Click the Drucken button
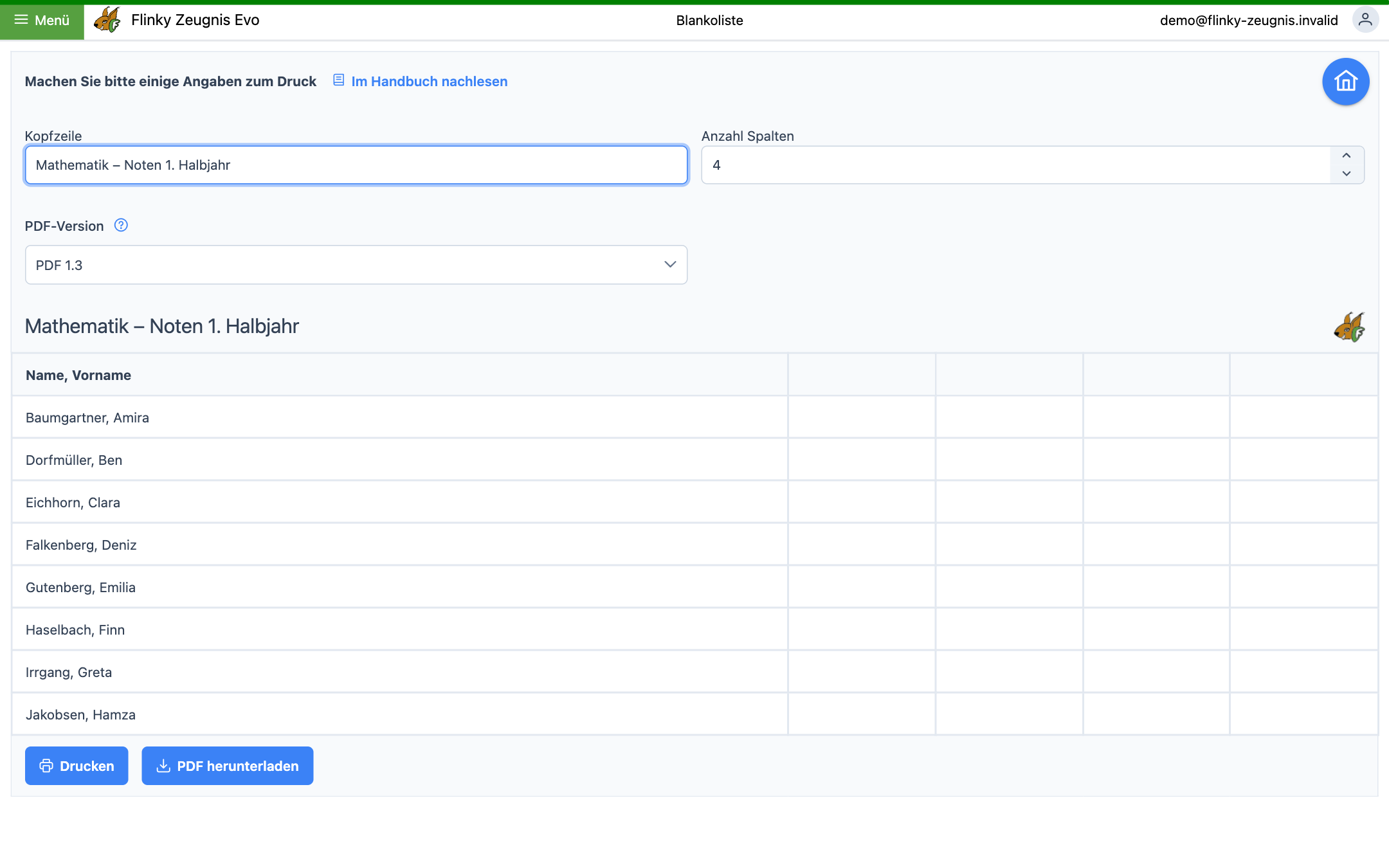The width and height of the screenshot is (1389, 868). (x=77, y=766)
